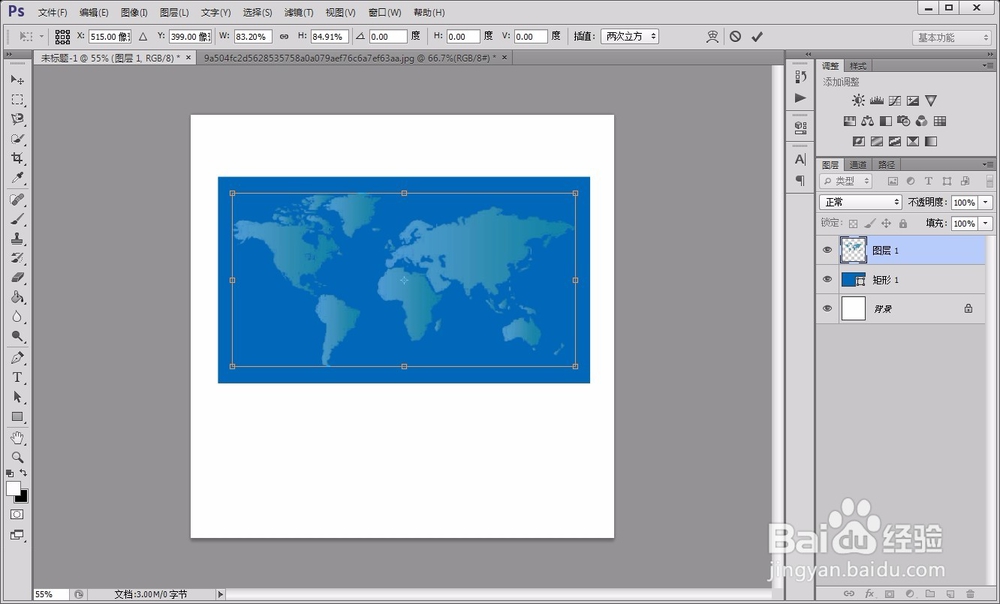Select the Move tool
Image resolution: width=1000 pixels, height=604 pixels.
click(17, 80)
